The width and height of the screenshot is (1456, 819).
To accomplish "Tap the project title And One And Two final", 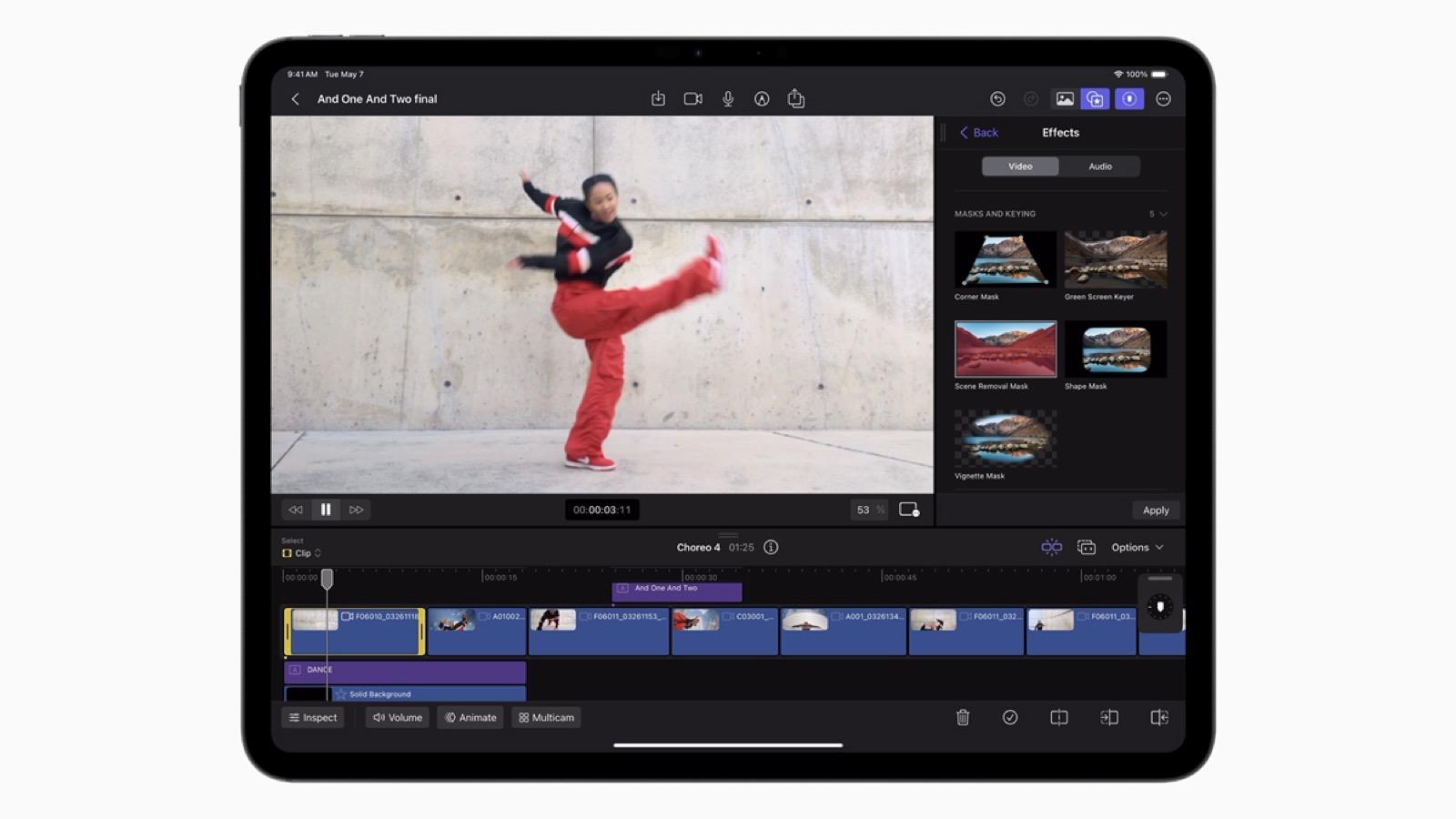I will tap(377, 99).
